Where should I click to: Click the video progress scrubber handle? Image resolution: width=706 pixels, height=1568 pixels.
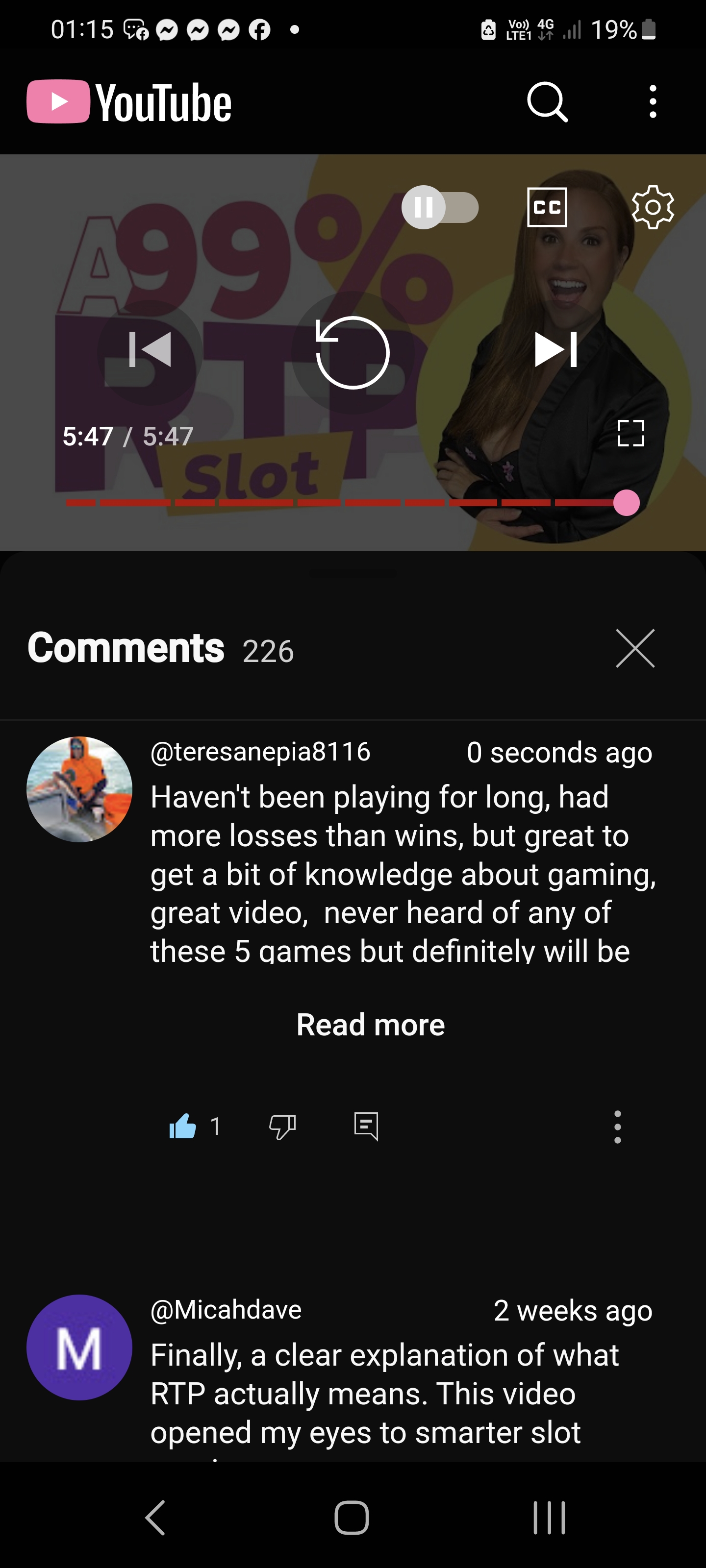coord(626,503)
